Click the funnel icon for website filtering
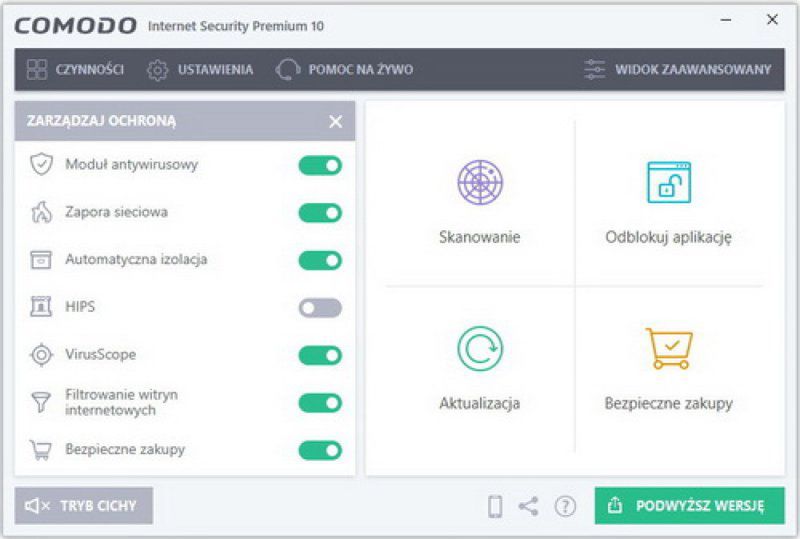800x539 pixels. click(x=41, y=402)
